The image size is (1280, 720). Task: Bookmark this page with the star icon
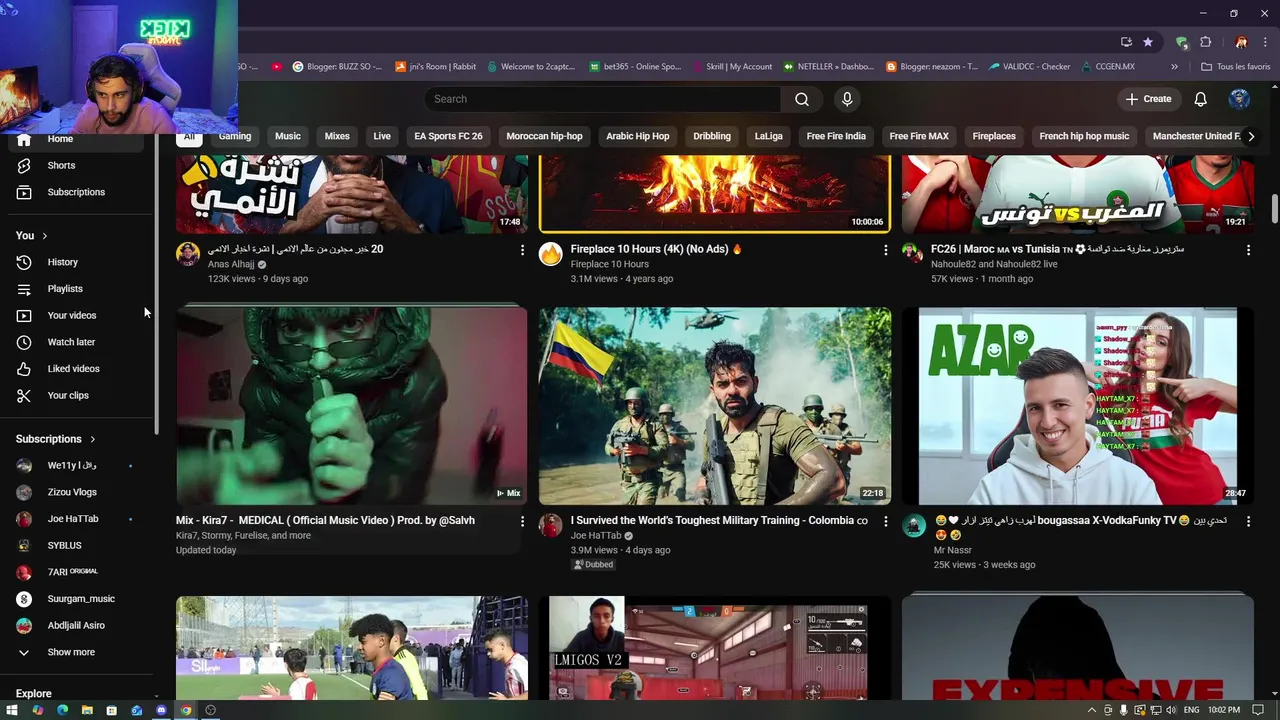pos(1148,42)
